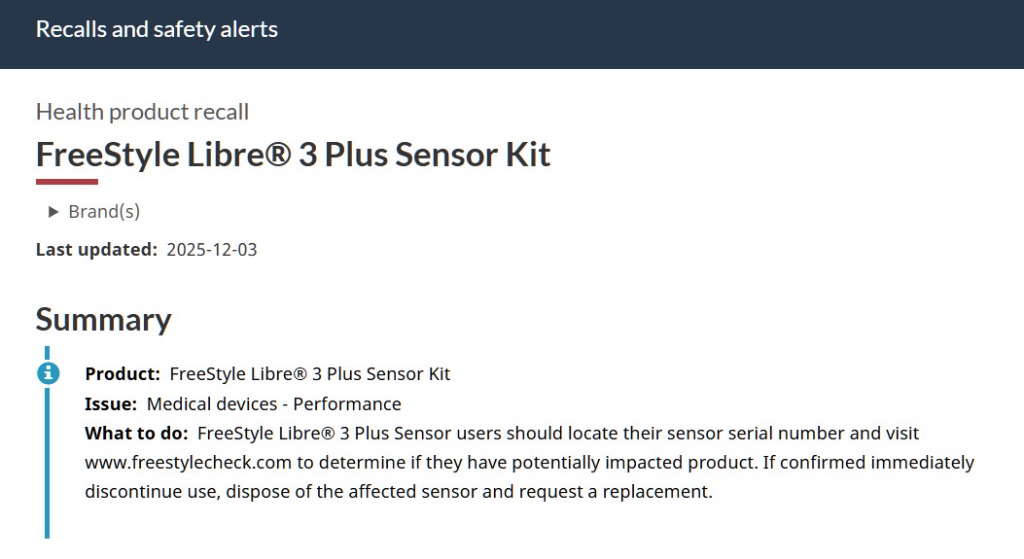Click the bold Issue: label
This screenshot has height=559, width=1024.
tap(111, 404)
